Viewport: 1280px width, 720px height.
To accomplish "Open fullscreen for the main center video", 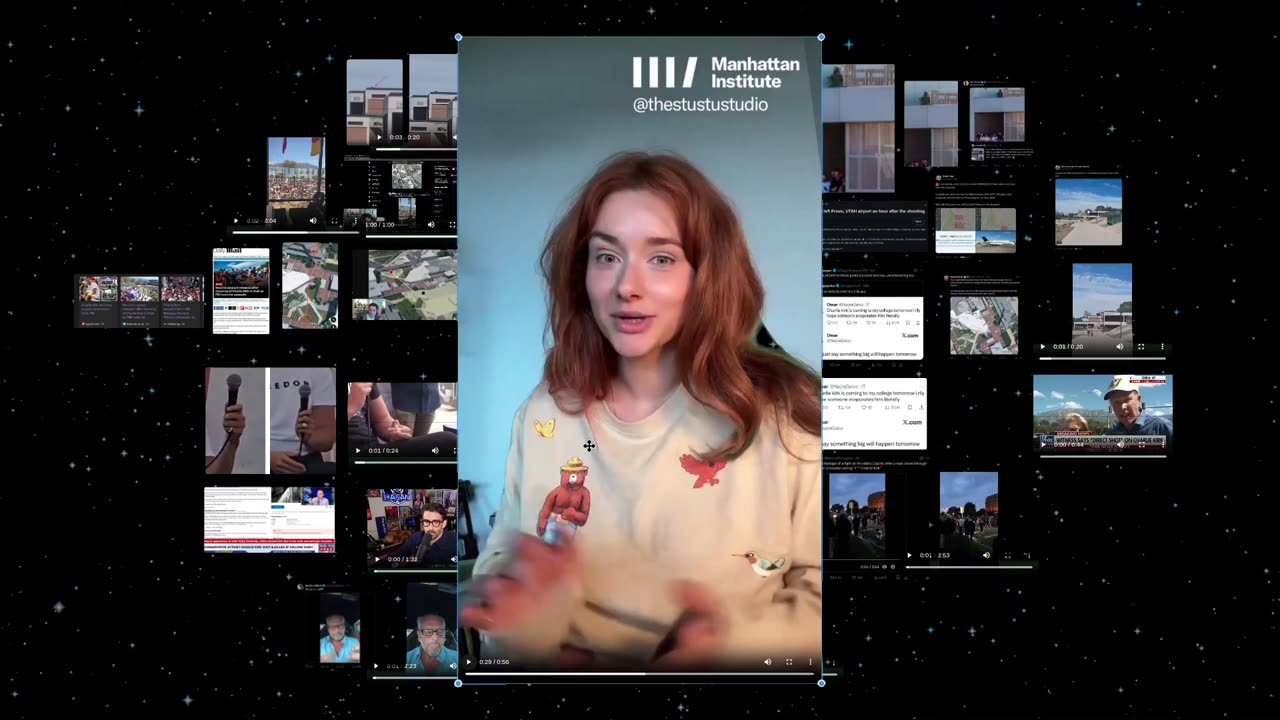I will (x=789, y=662).
